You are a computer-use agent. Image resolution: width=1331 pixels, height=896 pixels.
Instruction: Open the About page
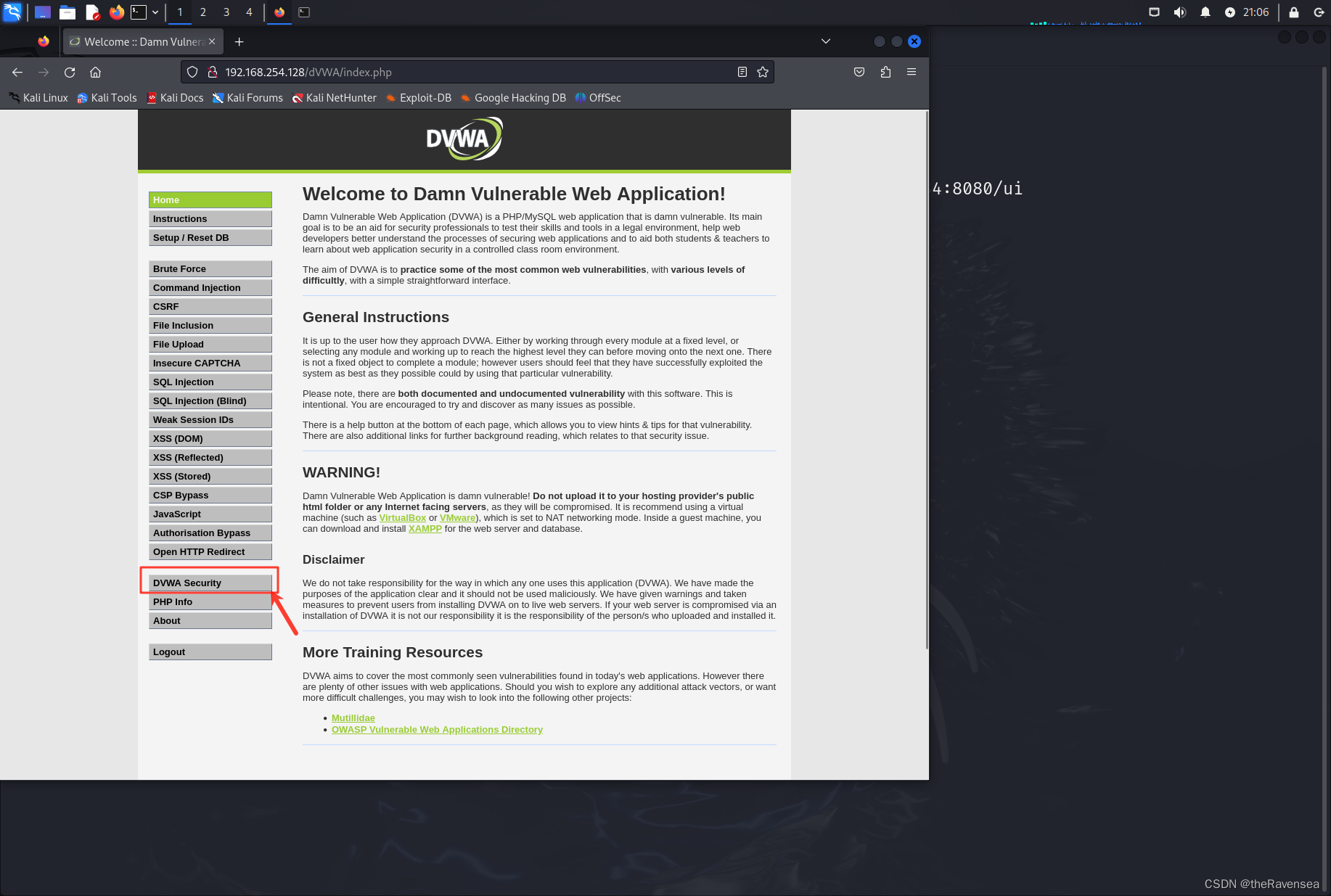coord(210,621)
